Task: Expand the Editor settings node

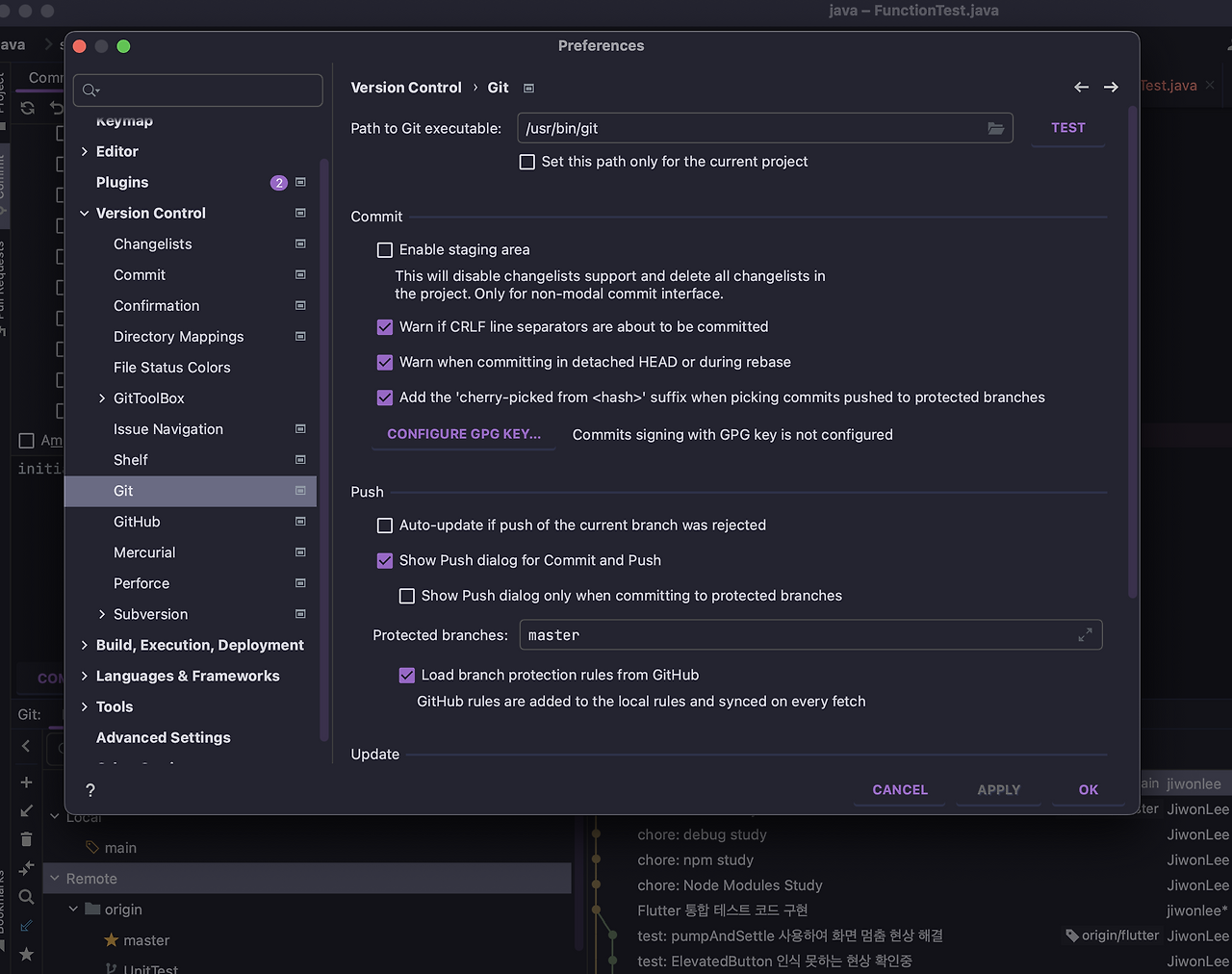Action: click(x=85, y=151)
